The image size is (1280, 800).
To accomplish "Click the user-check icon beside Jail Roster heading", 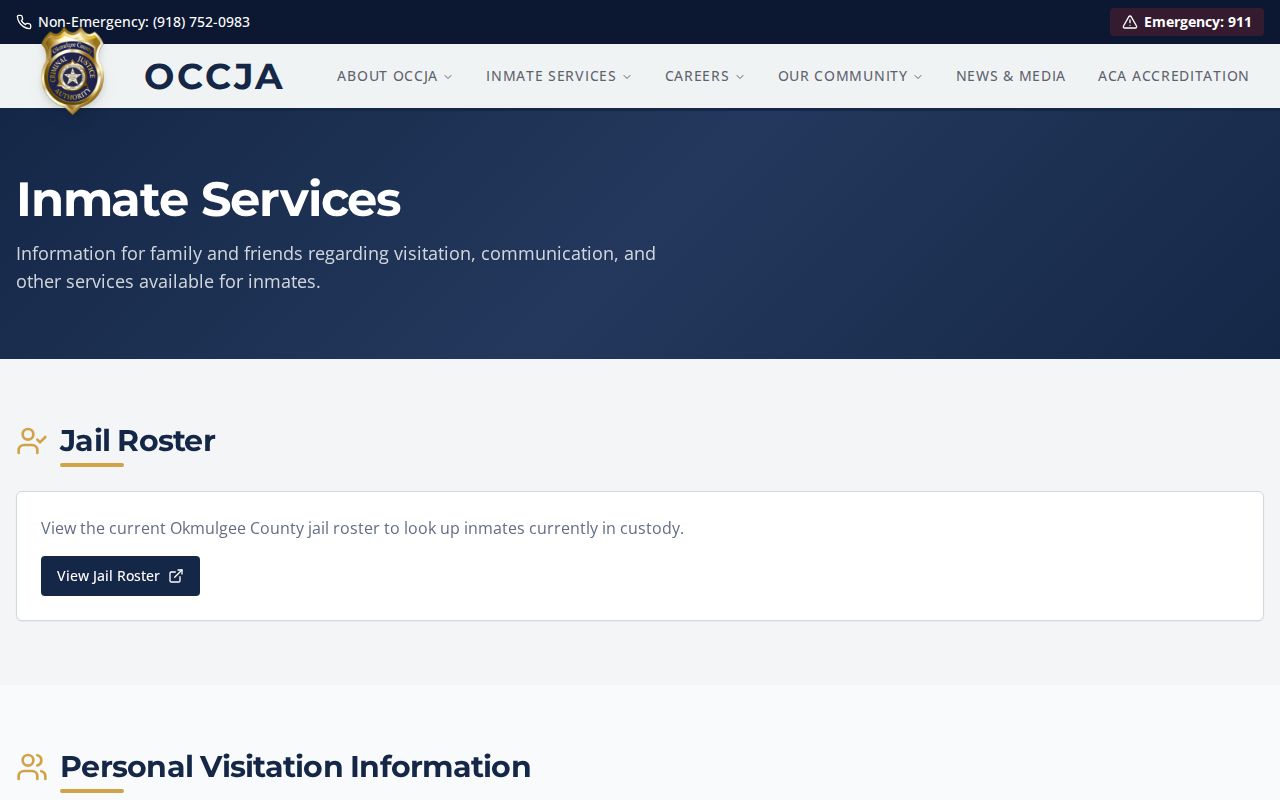I will click(x=32, y=441).
